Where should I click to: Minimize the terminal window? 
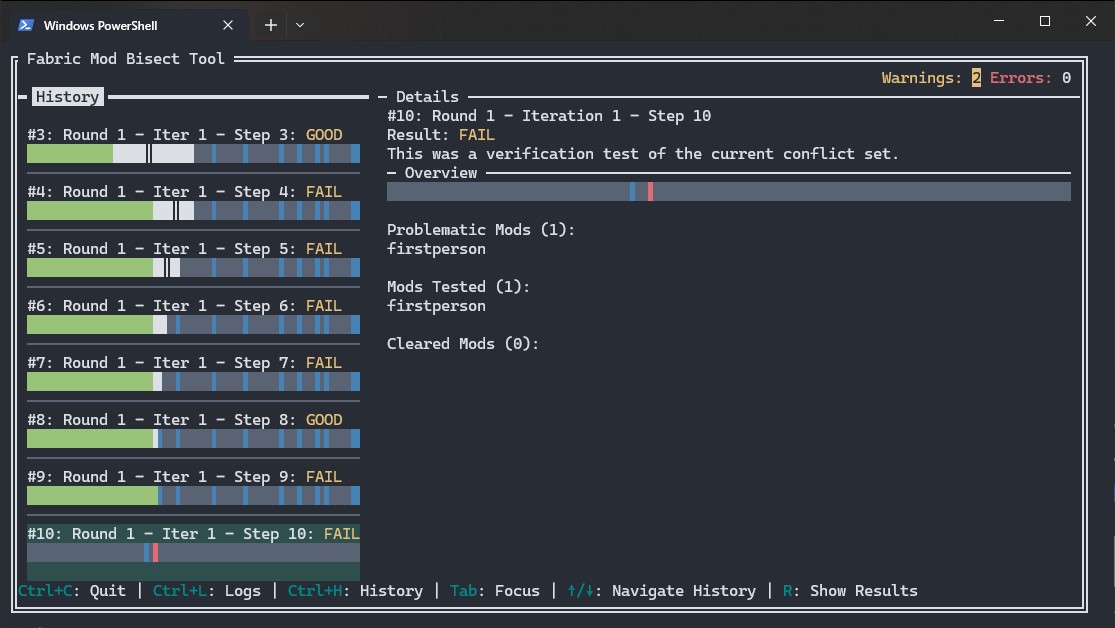coord(999,21)
